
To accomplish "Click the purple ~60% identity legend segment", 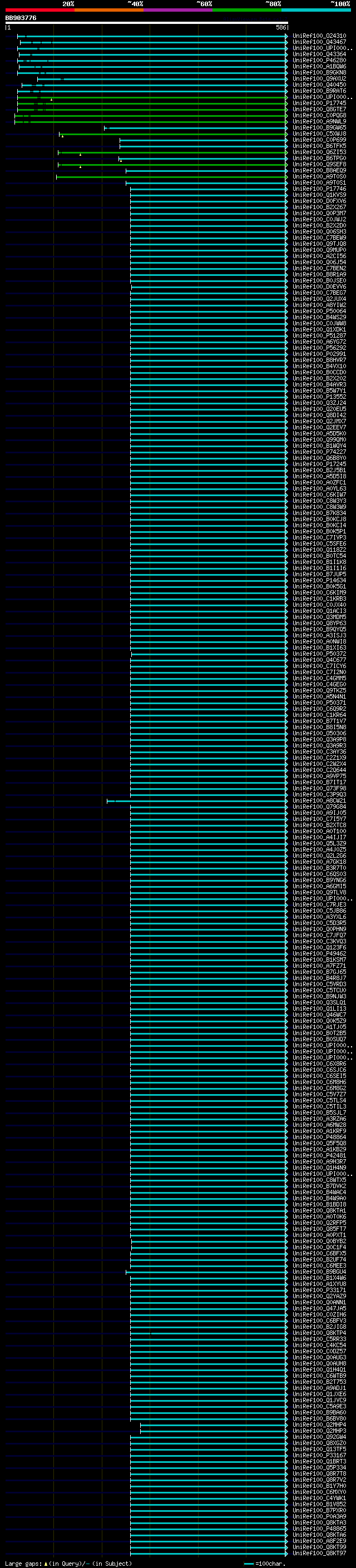I will click(x=177, y=10).
